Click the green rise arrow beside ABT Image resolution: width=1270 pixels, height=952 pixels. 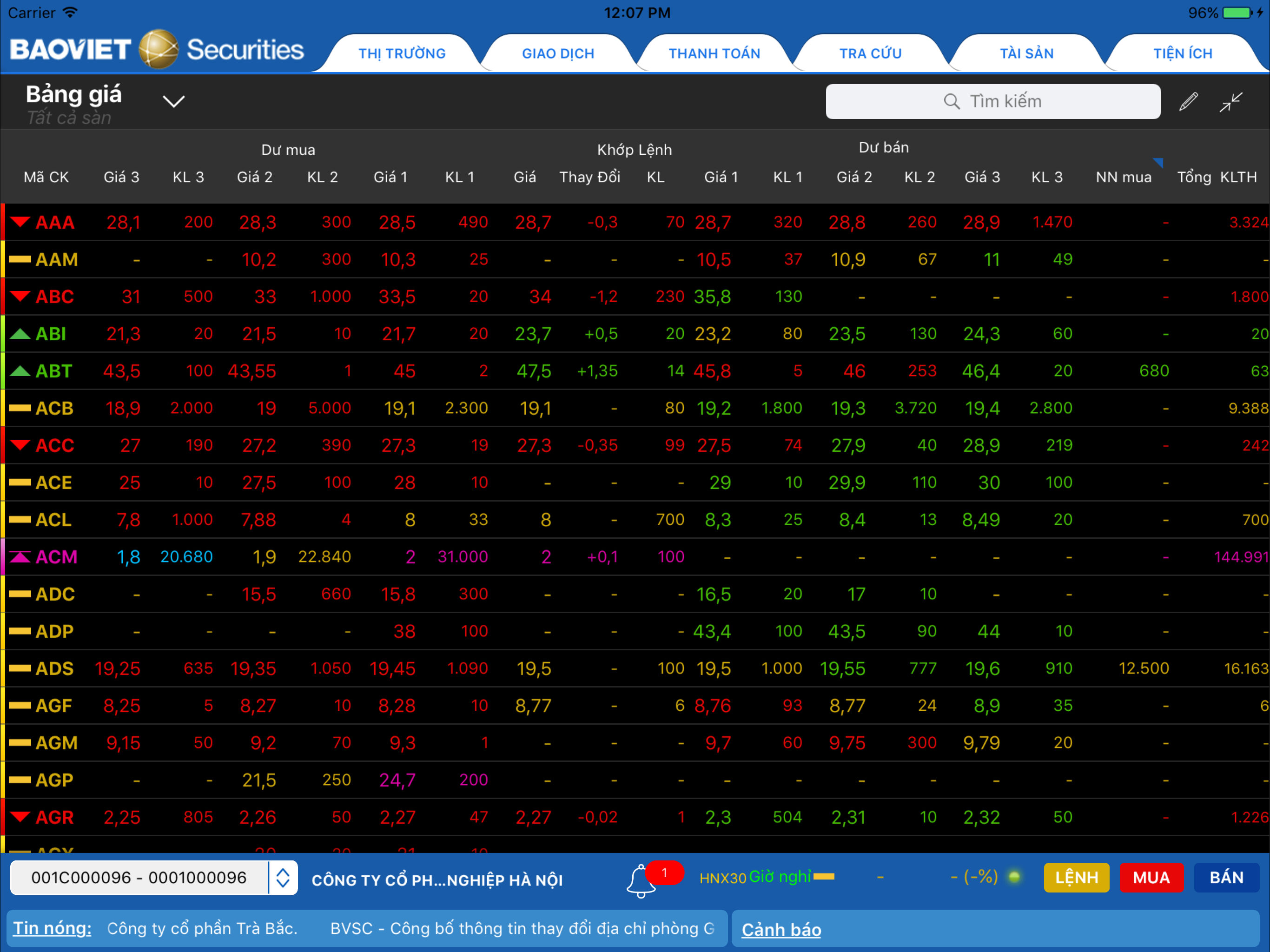point(19,370)
